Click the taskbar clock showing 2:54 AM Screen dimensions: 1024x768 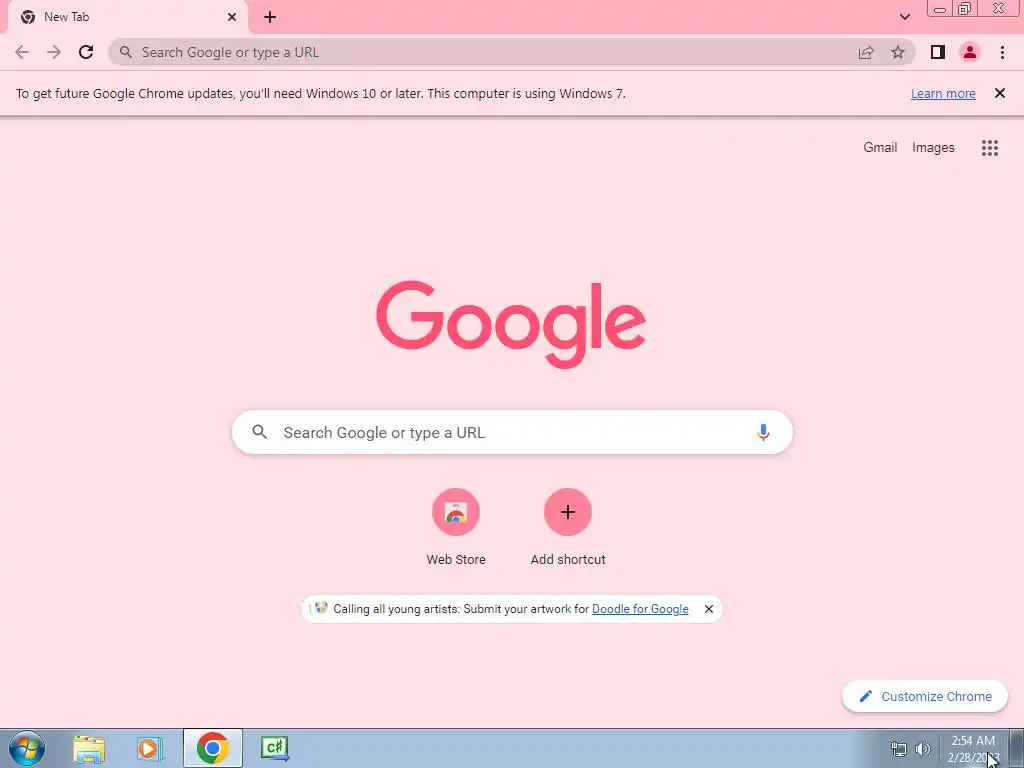coord(973,749)
